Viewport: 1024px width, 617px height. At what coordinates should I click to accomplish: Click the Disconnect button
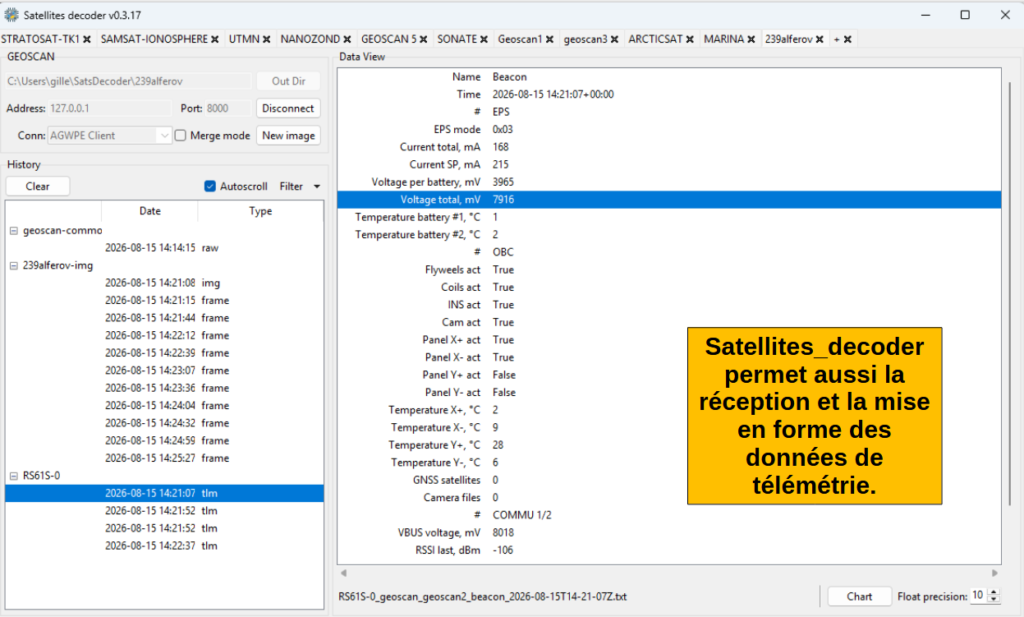coord(289,108)
